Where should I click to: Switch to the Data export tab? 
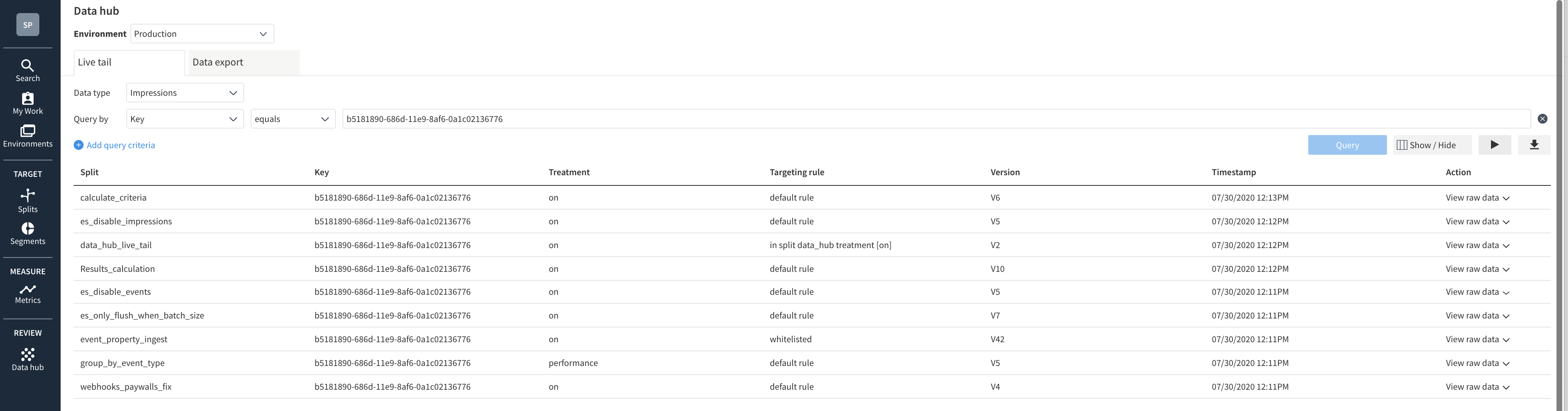pos(243,63)
